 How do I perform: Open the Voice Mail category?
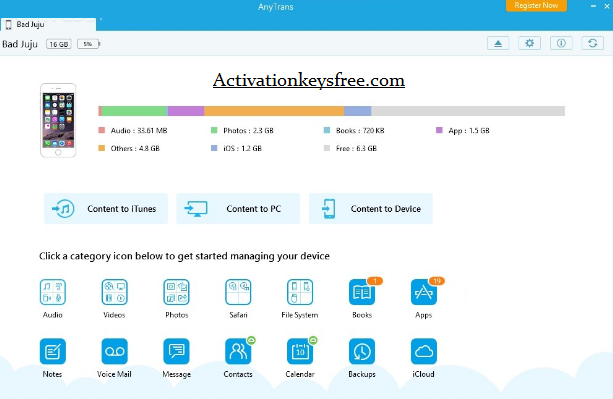tap(114, 351)
